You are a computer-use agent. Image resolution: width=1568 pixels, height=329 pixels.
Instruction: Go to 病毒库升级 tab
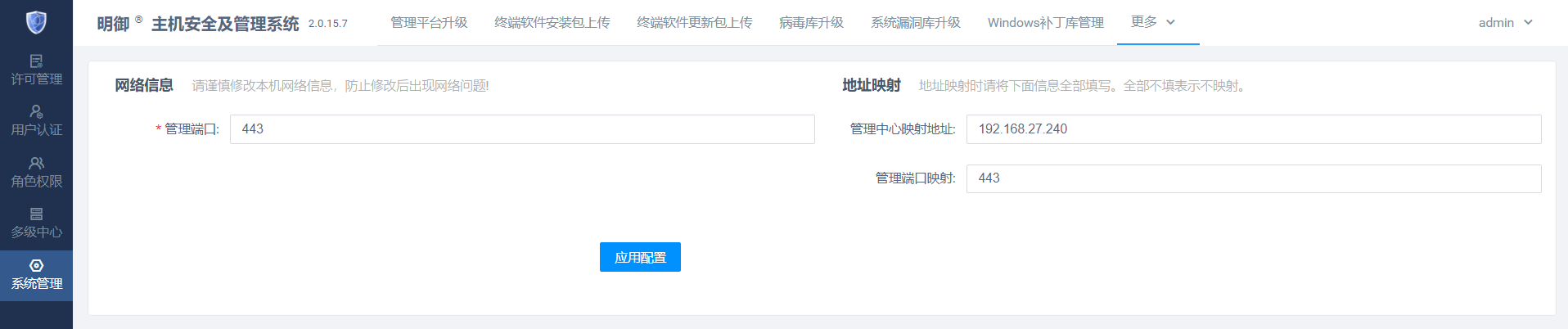pos(812,23)
